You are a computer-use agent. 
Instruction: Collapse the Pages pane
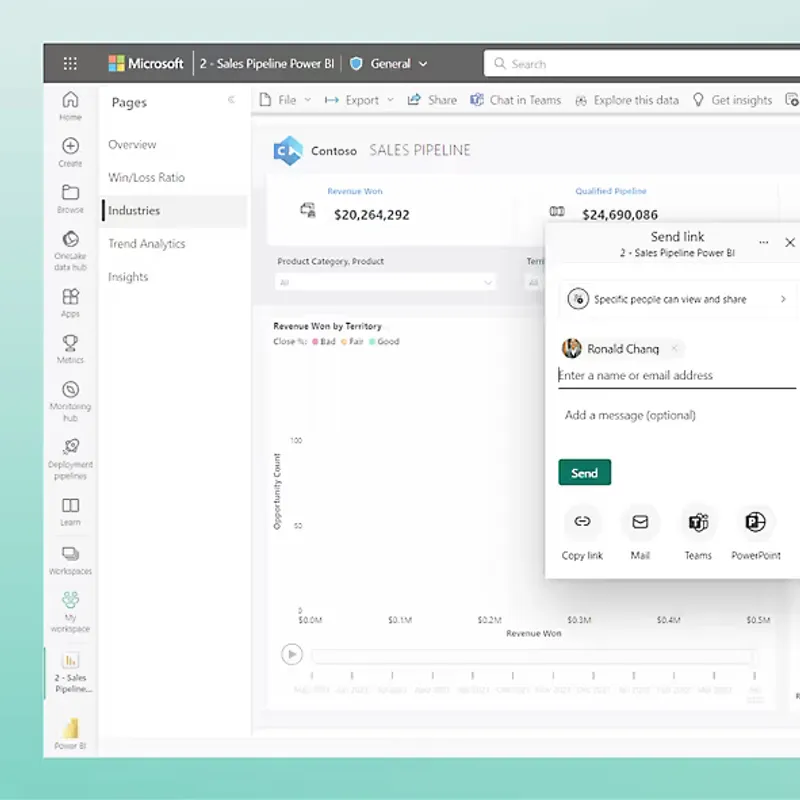click(x=231, y=99)
